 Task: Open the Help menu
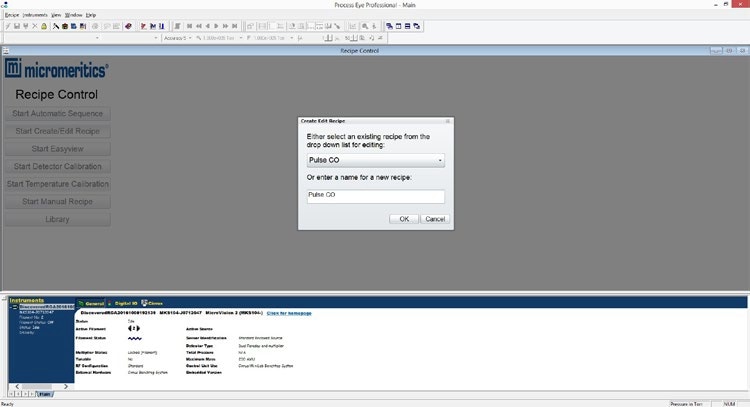(x=91, y=15)
